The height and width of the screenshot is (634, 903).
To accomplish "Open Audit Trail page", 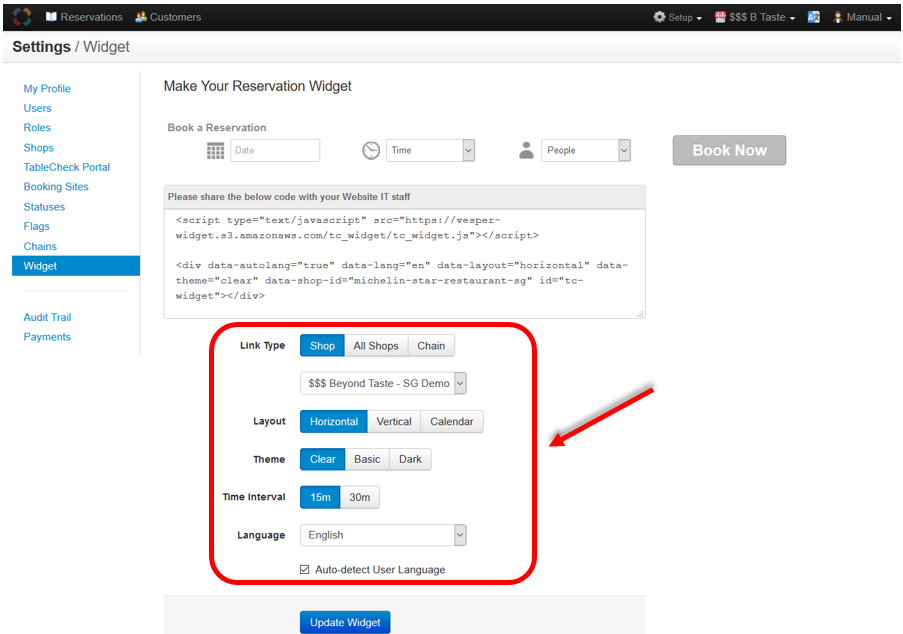I will pos(47,317).
